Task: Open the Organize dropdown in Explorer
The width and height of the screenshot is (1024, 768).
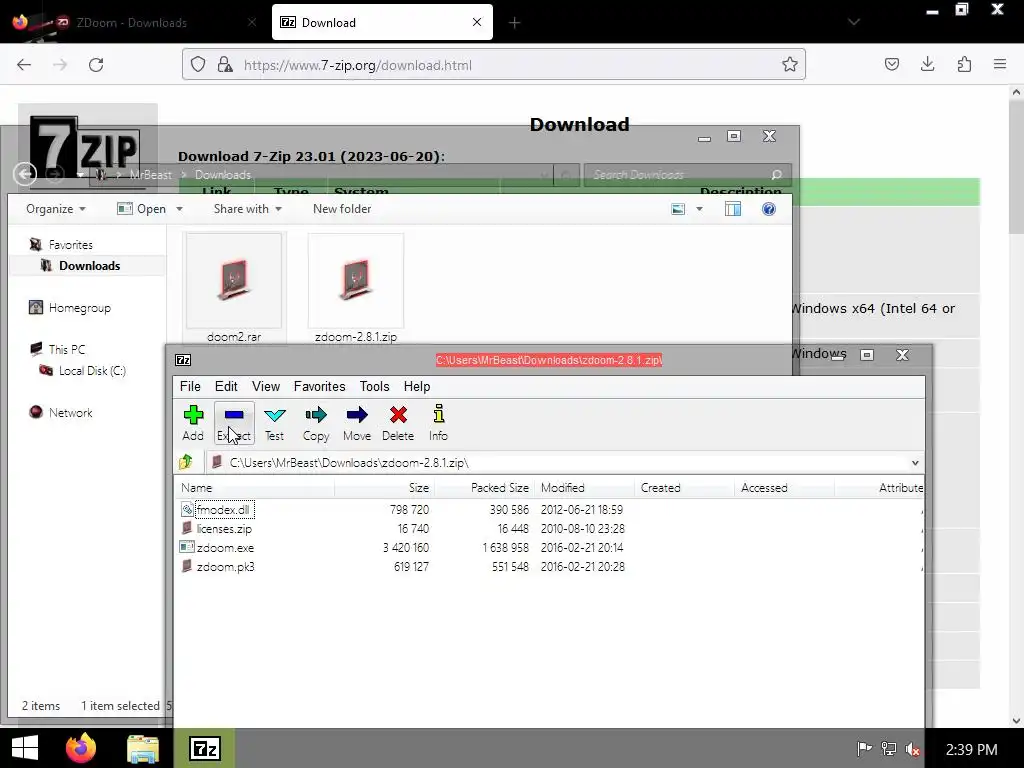Action: tap(56, 209)
